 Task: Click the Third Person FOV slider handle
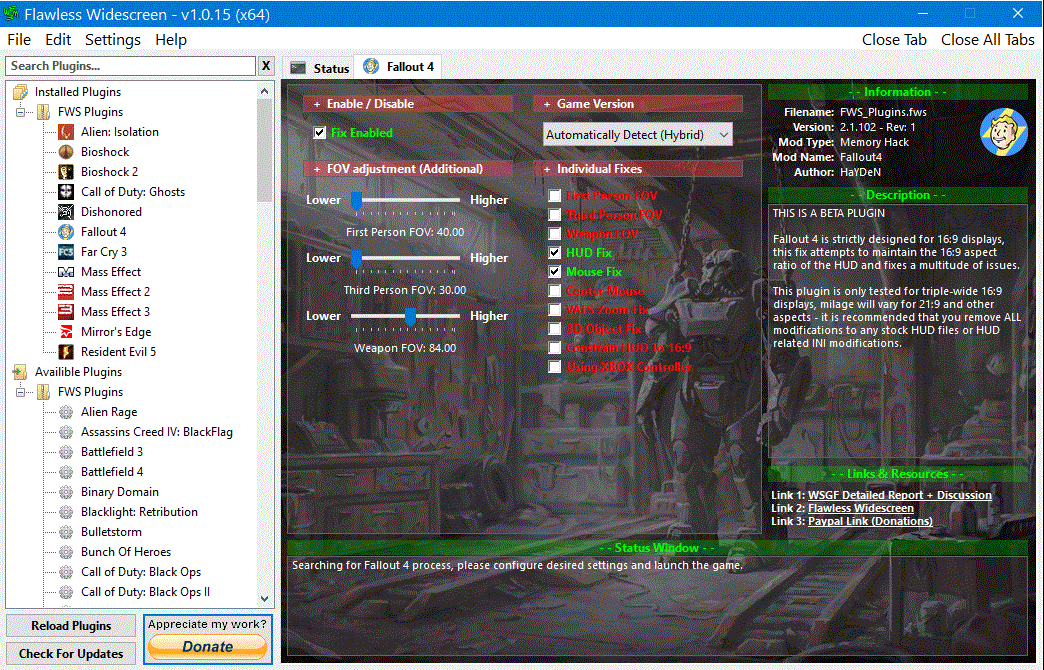pos(356,258)
